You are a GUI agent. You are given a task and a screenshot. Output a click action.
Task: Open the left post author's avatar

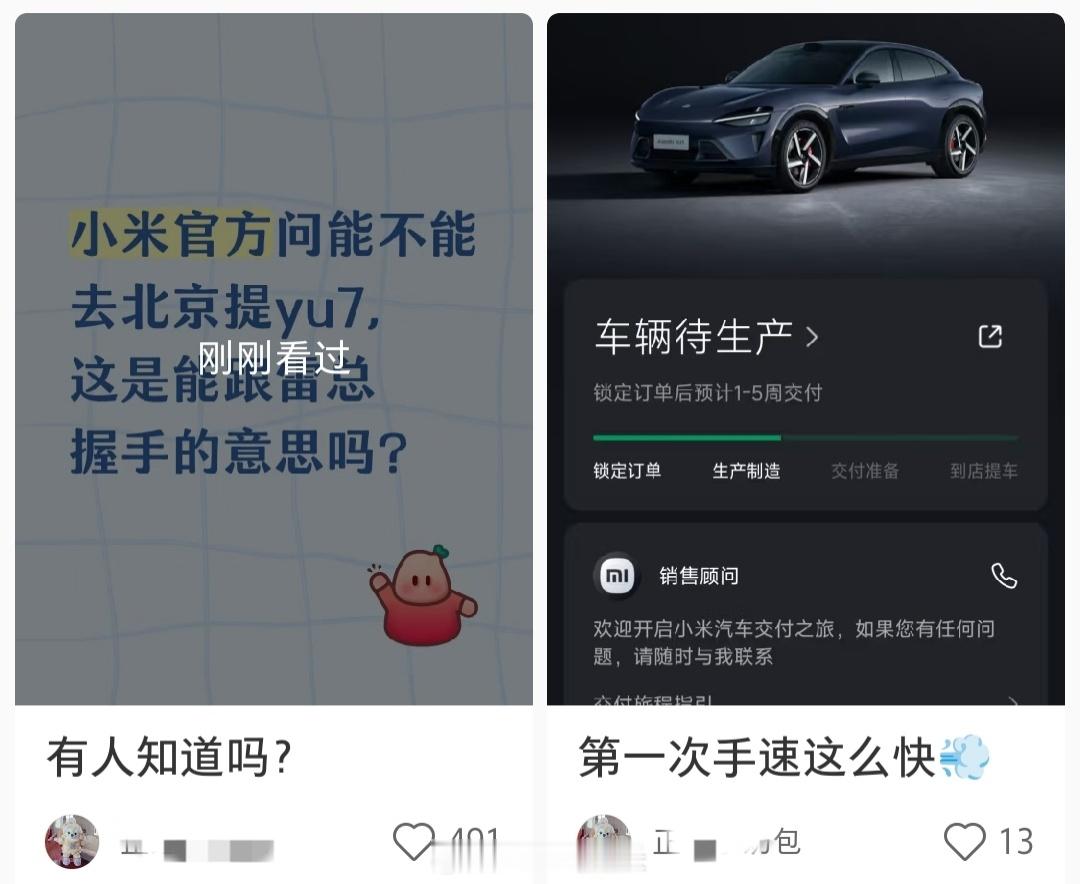72,841
